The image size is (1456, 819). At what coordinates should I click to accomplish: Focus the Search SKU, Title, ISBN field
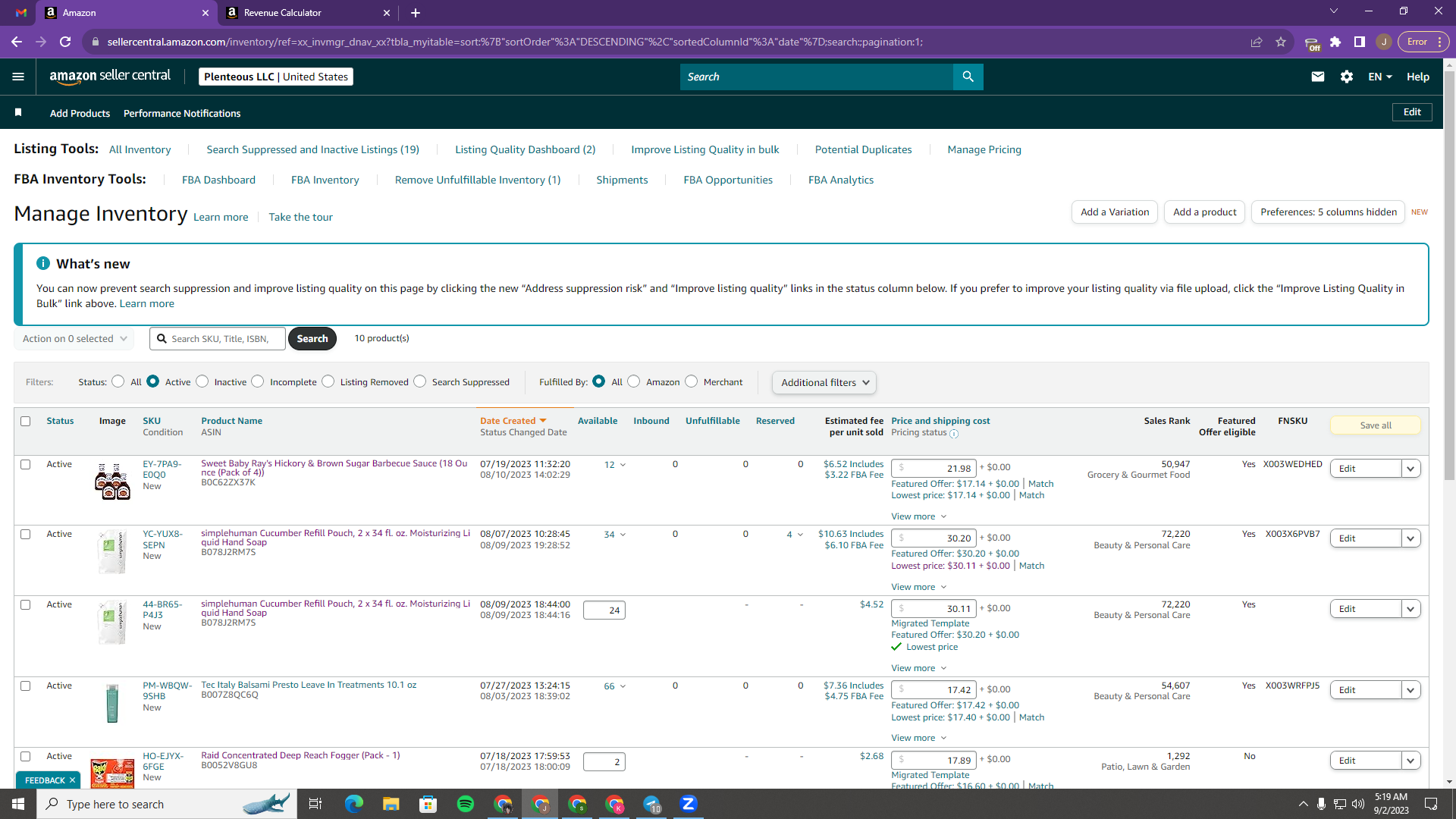pyautogui.click(x=218, y=339)
